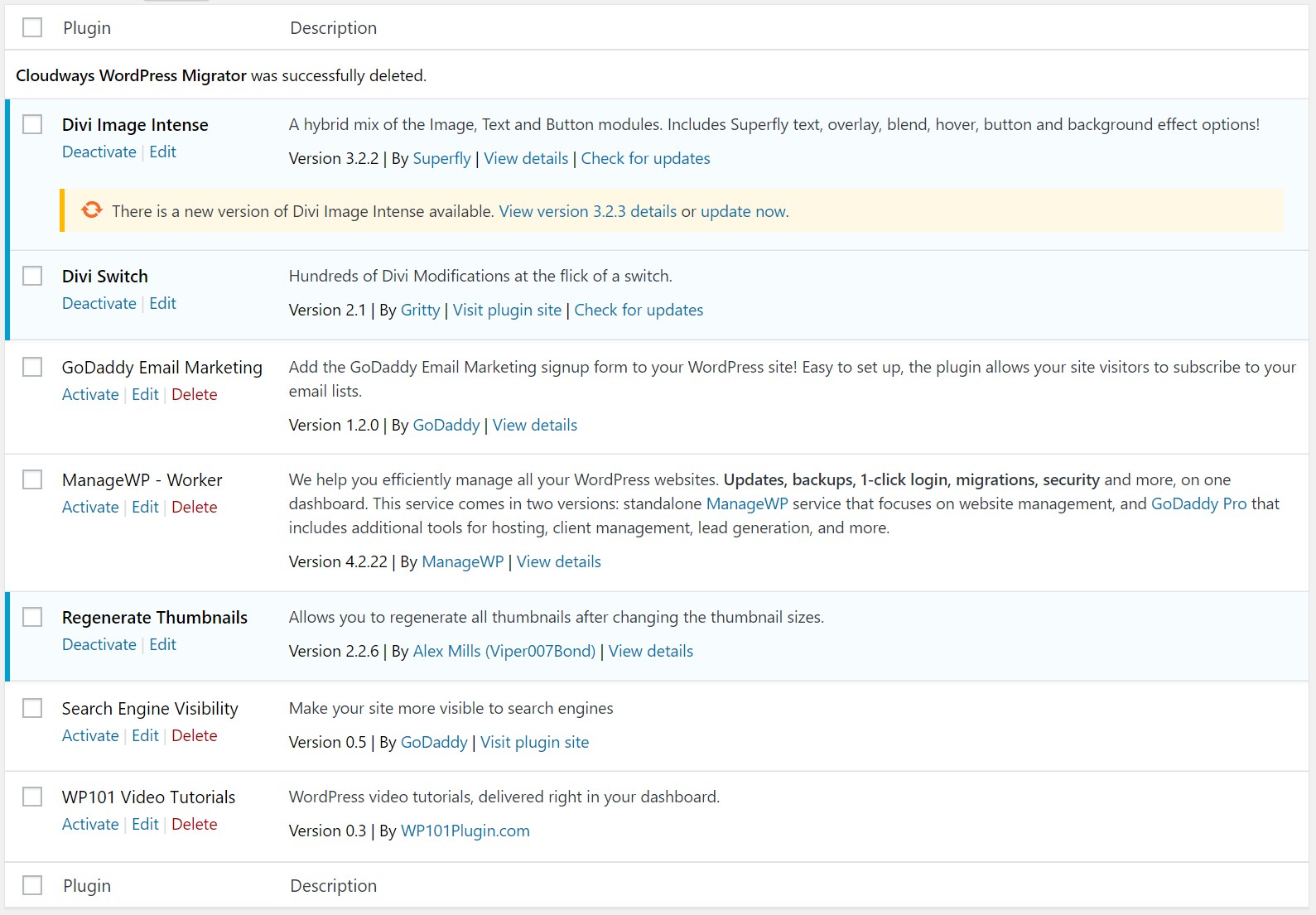
Task: Check the GoDaddy Email Marketing checkbox
Action: click(32, 367)
